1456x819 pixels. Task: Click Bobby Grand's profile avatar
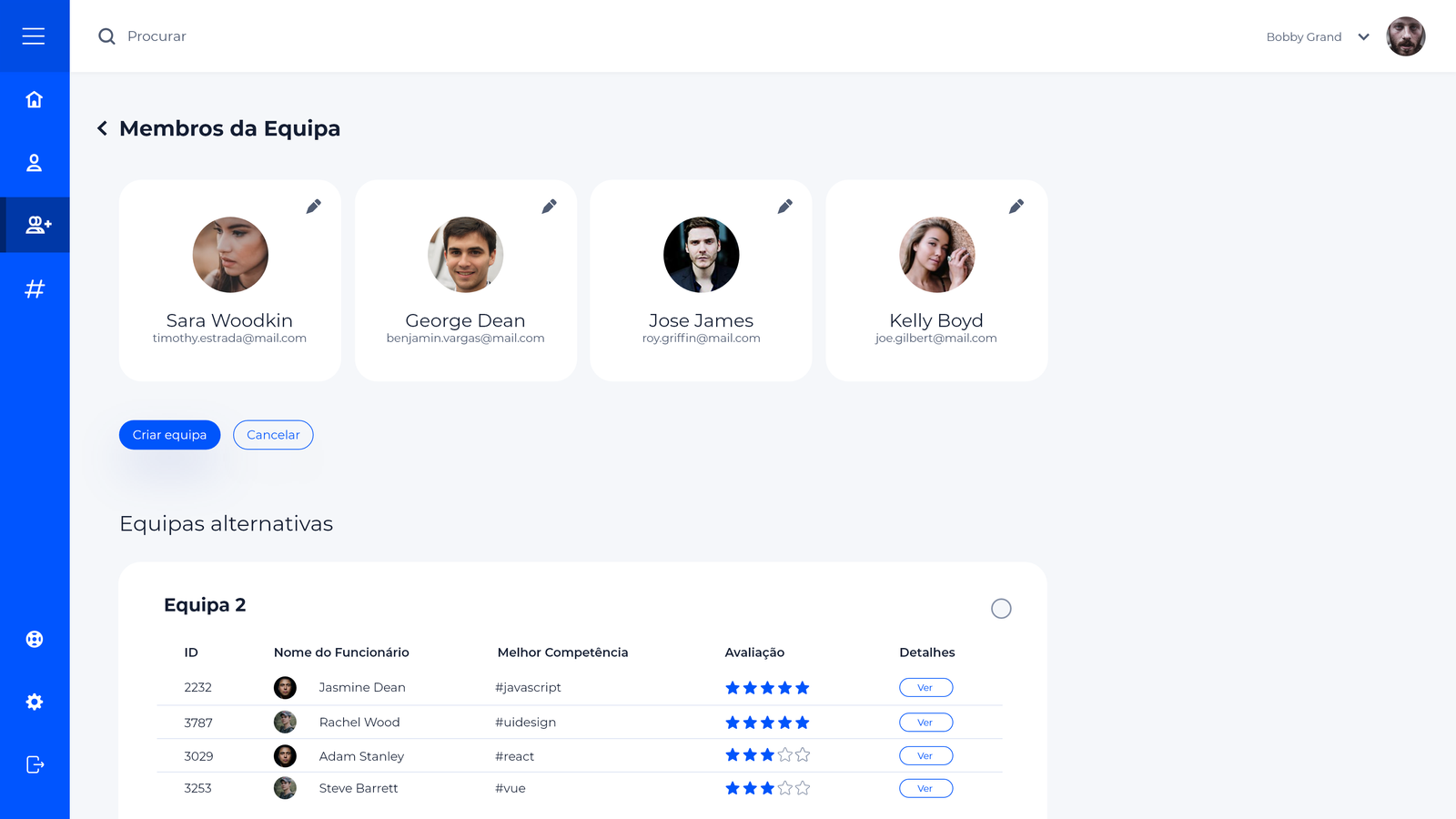1405,36
